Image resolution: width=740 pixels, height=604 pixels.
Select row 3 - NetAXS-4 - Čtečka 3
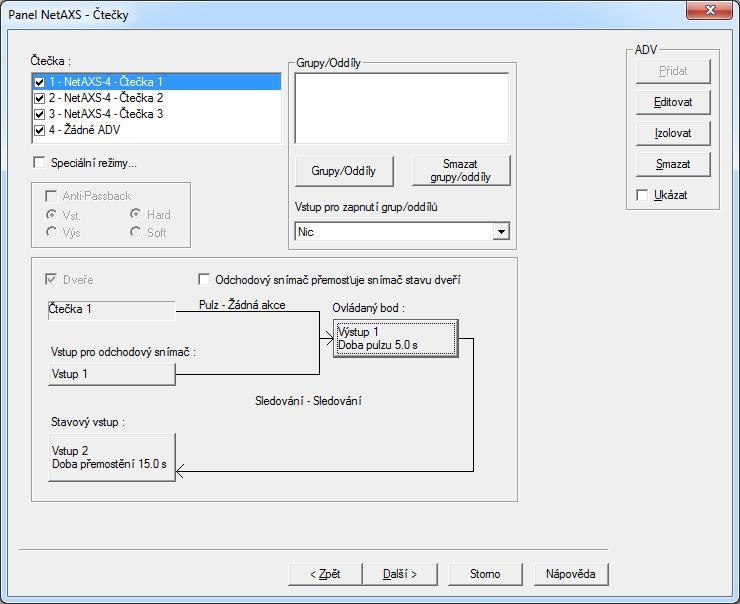tap(157, 114)
